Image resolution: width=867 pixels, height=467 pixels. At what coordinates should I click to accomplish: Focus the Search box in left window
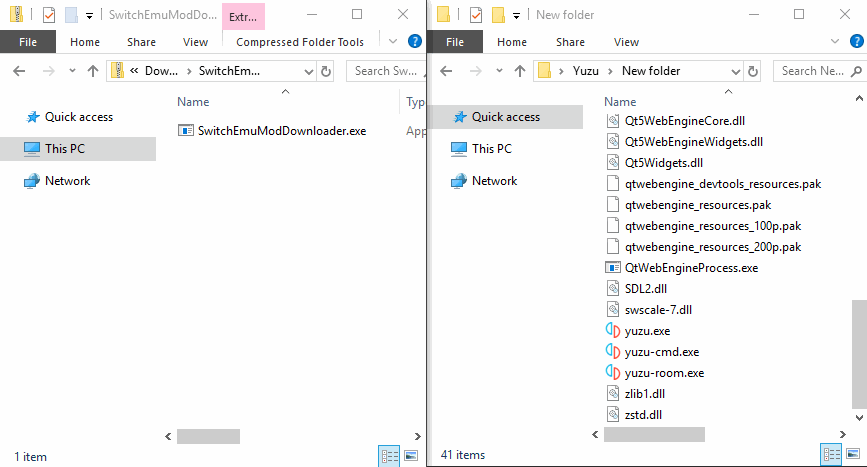[385, 71]
